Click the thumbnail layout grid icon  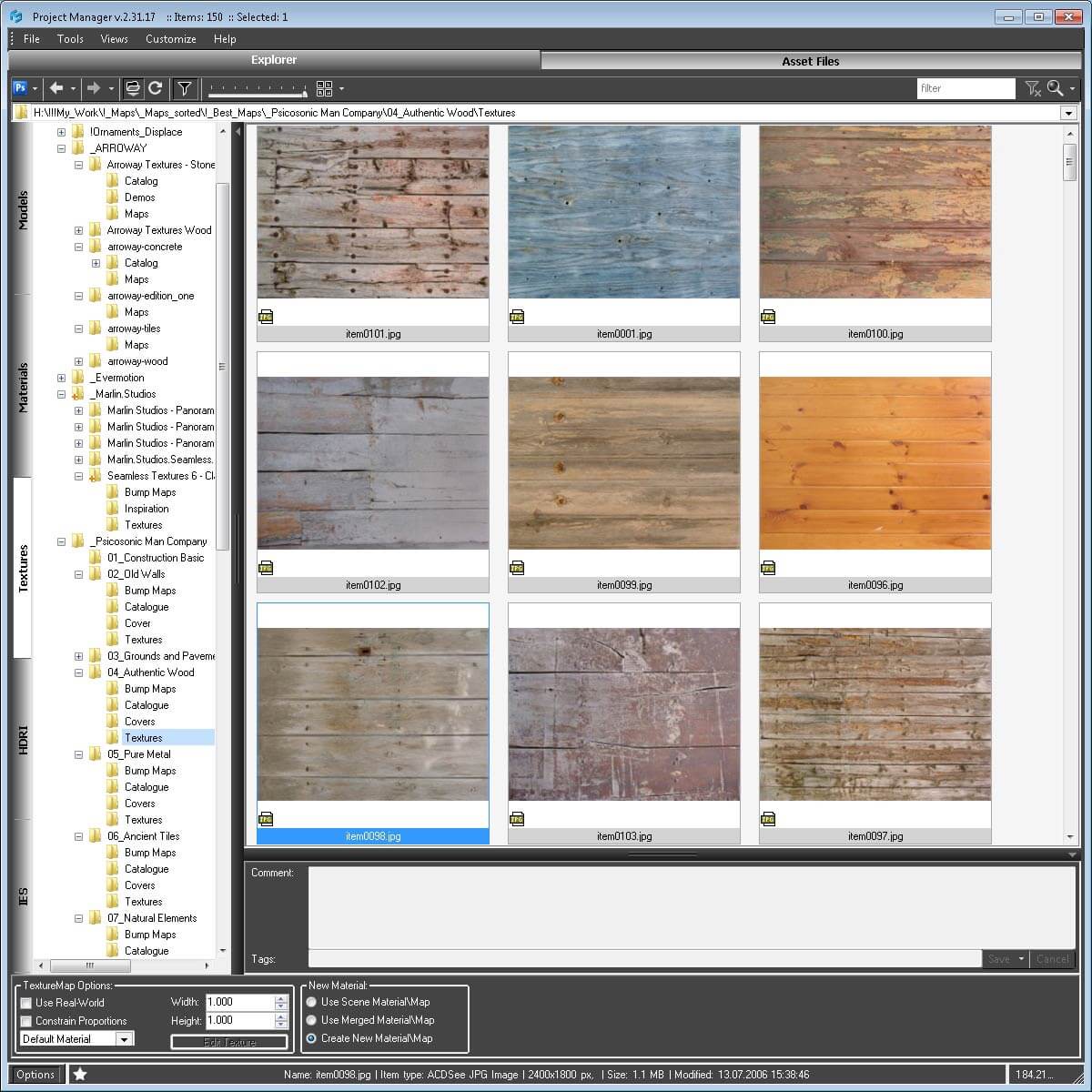[x=324, y=87]
